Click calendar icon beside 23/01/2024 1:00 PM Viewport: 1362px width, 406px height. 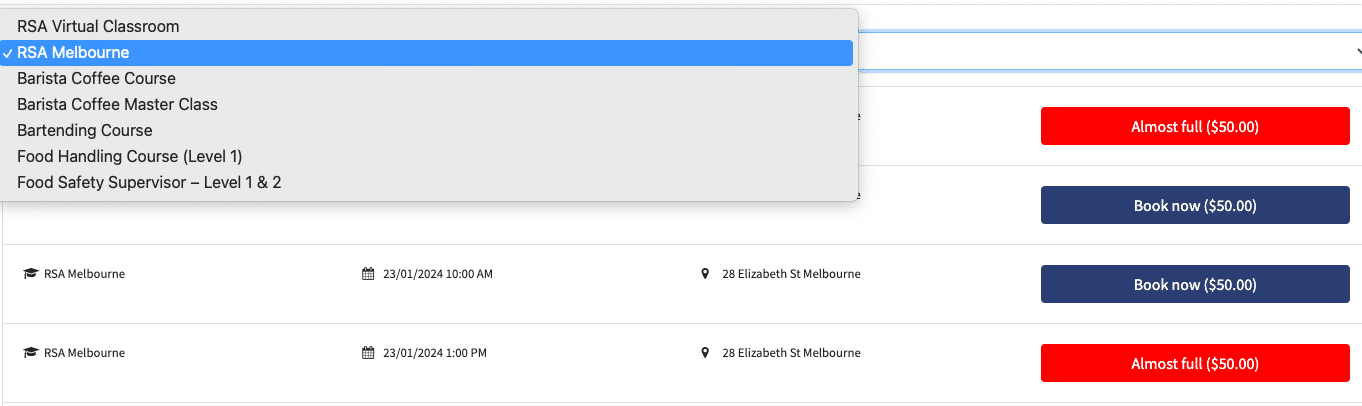tap(367, 353)
